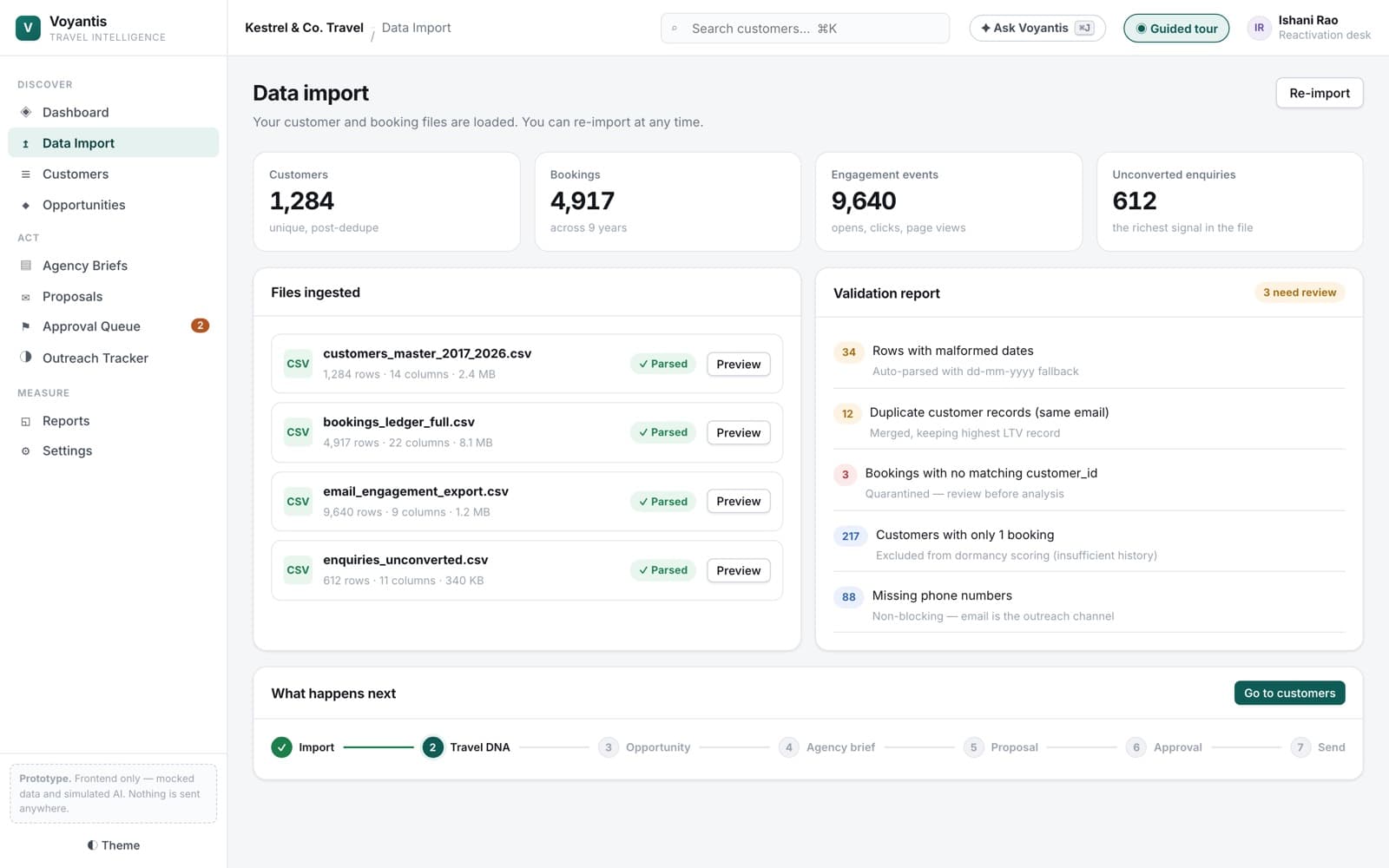Click the CSV icon for email_engagement_export.csv

[x=298, y=501]
